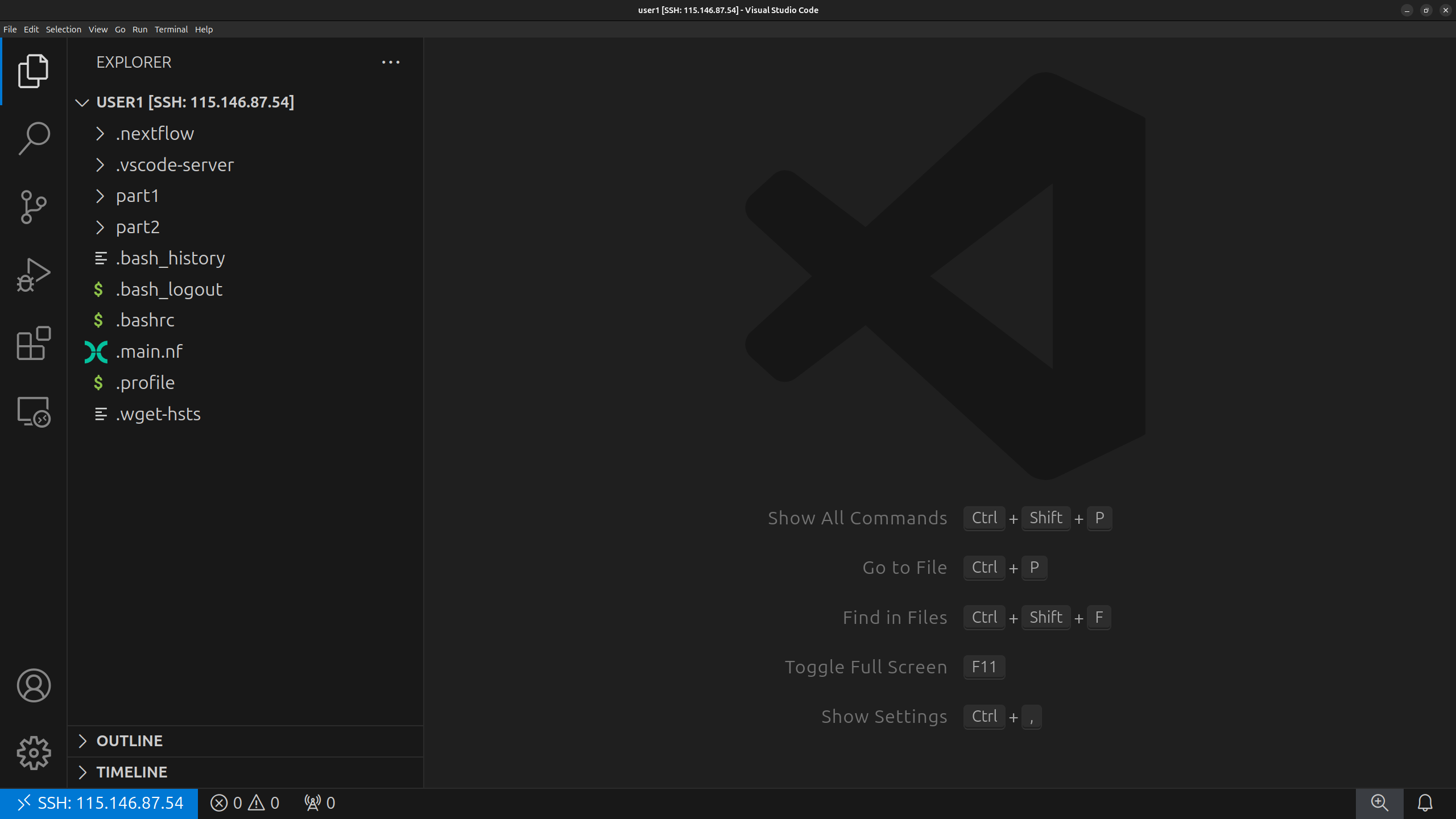Screen dimensions: 1456x819
Task: Open the Remote Explorer view
Action: click(34, 411)
